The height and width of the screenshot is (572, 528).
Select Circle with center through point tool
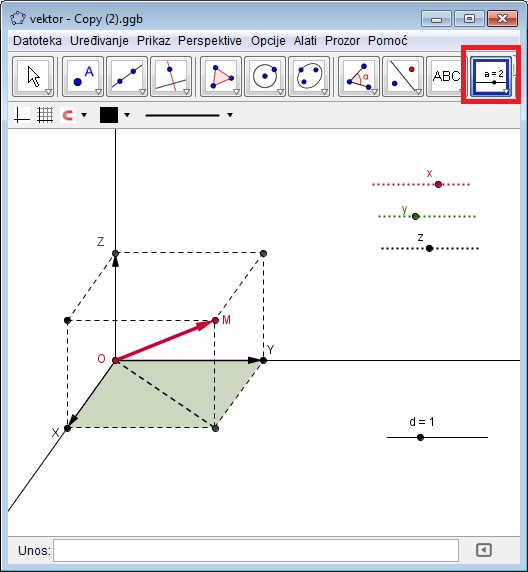tap(265, 77)
